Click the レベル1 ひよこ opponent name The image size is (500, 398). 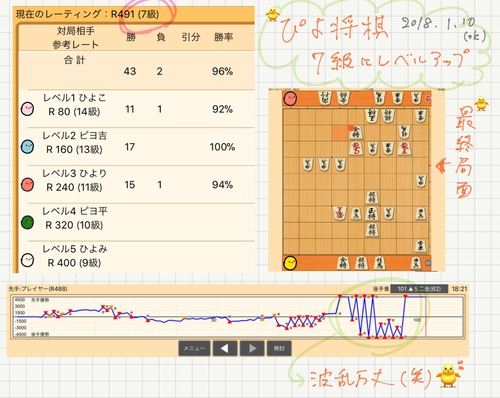(74, 98)
